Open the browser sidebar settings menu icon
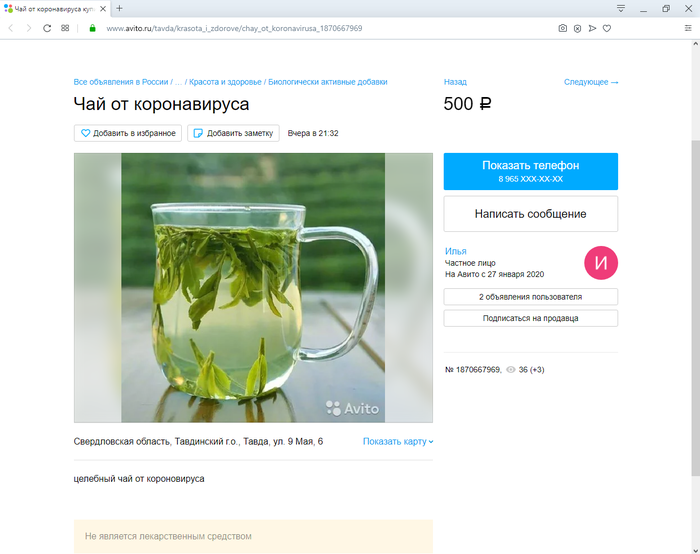 pyautogui.click(x=688, y=28)
